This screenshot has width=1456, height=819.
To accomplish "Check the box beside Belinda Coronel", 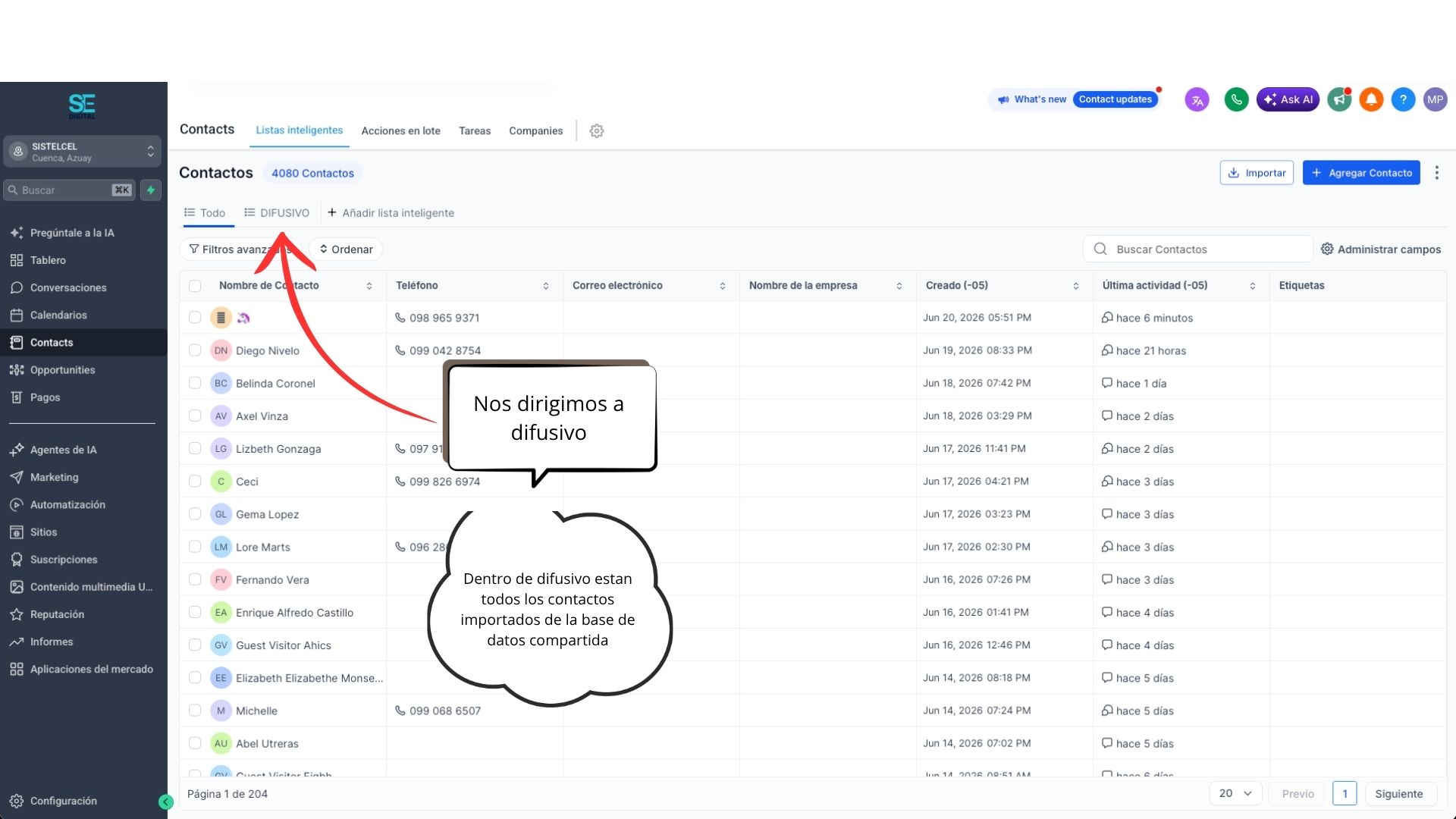I will click(x=195, y=383).
